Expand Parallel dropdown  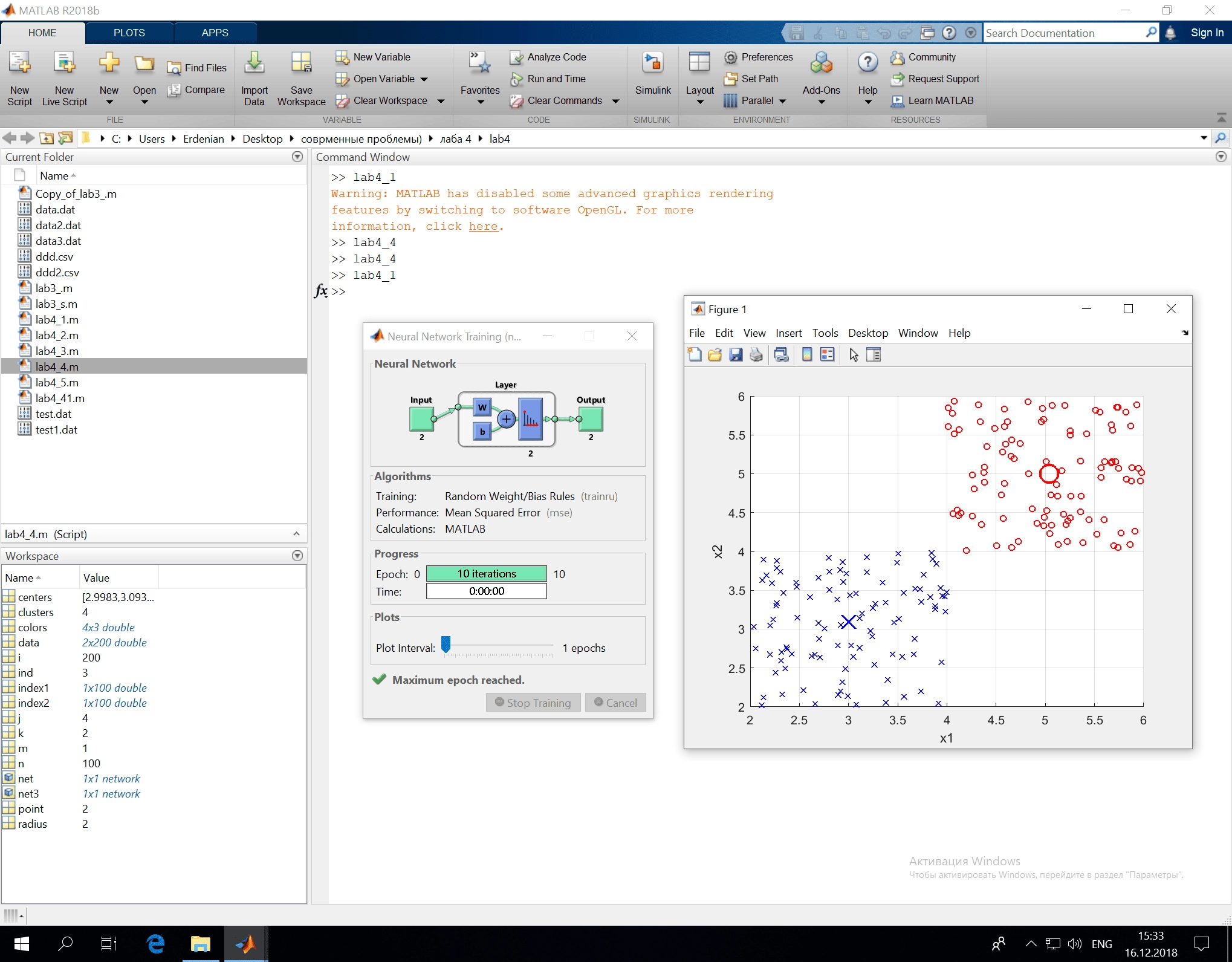point(782,101)
